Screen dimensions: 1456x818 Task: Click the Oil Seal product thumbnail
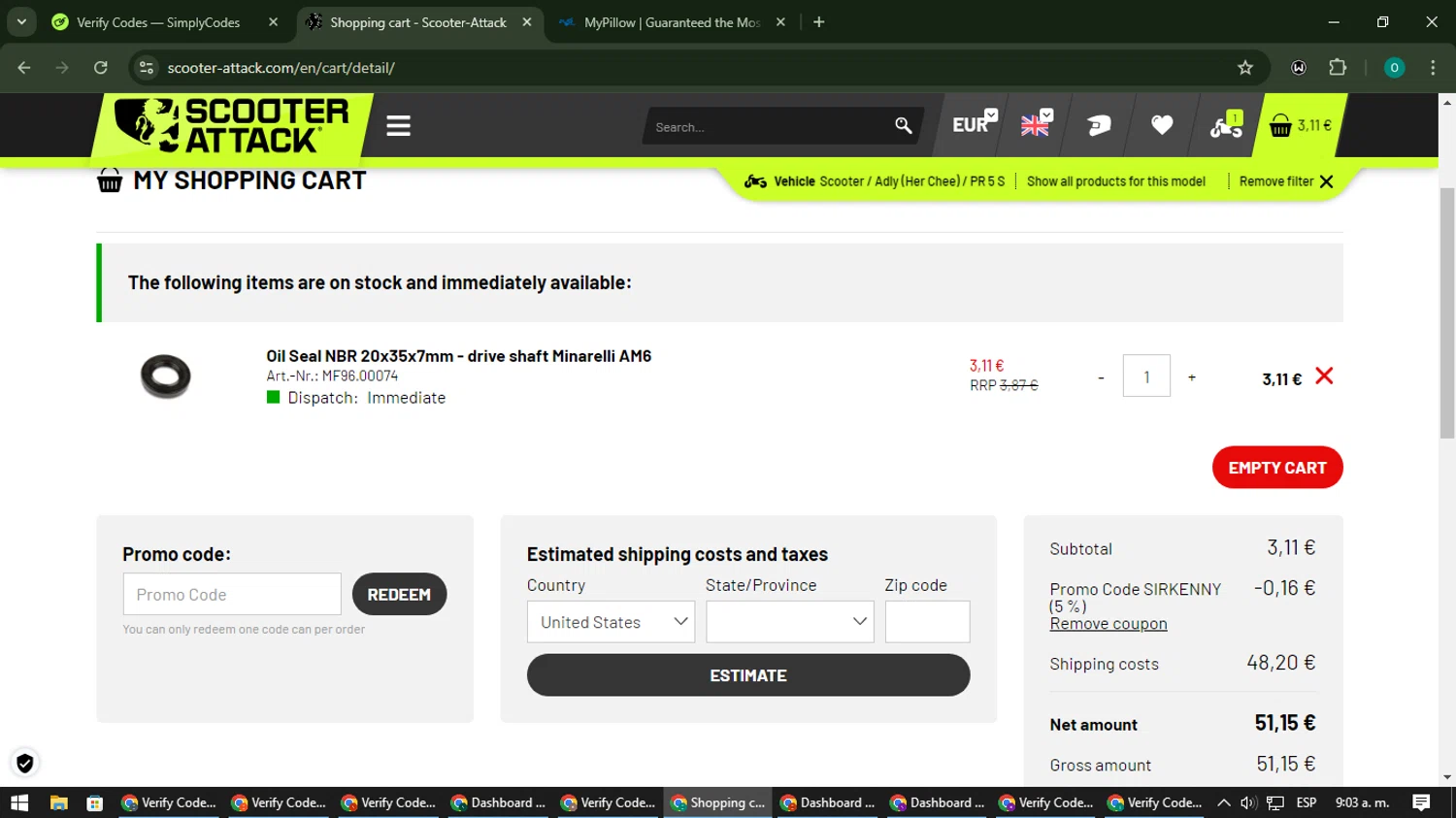[x=166, y=376]
